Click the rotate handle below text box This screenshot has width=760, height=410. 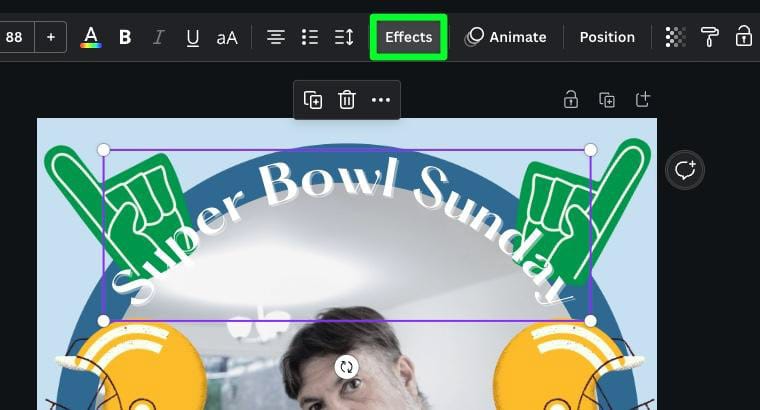[x=347, y=367]
